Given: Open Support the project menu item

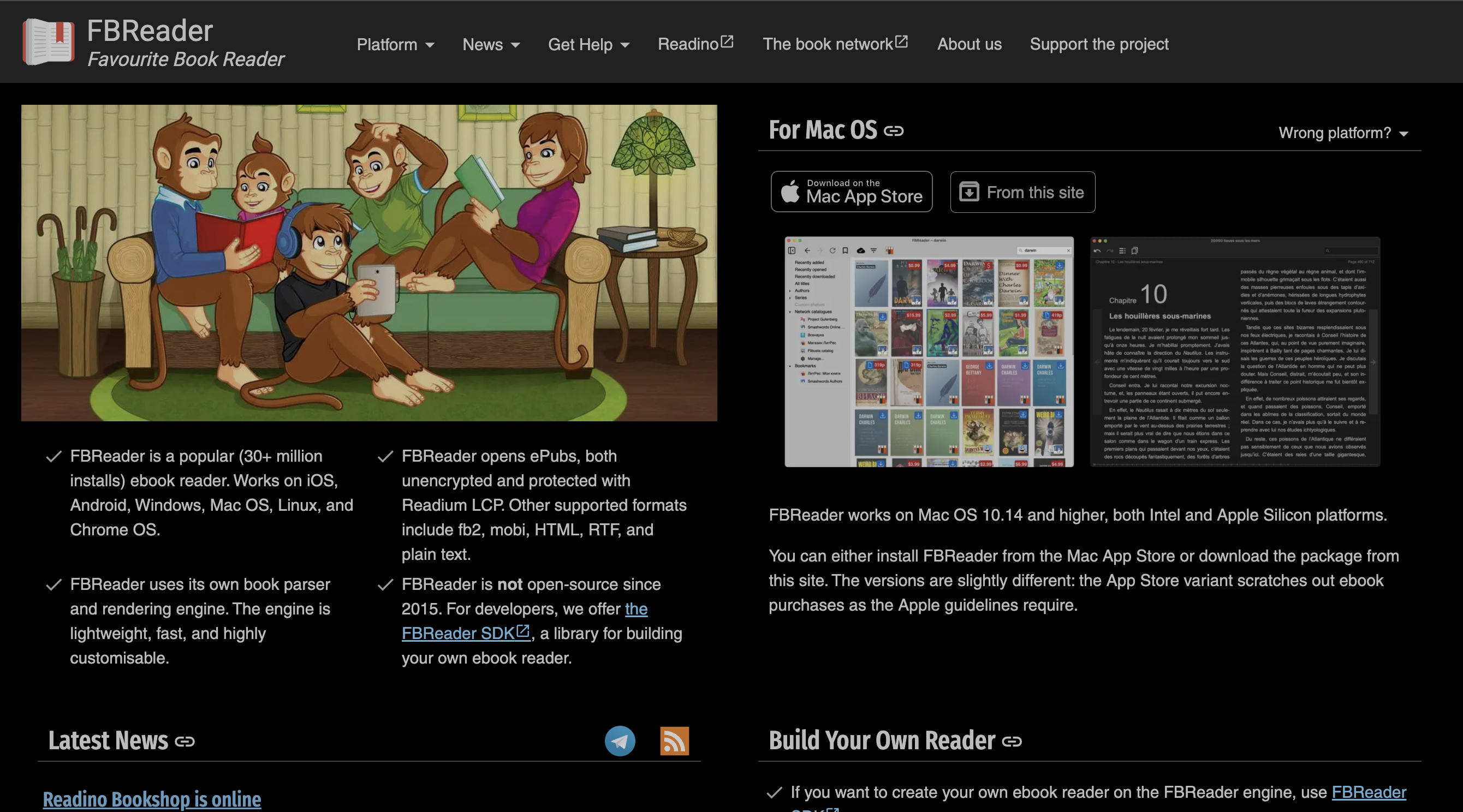Looking at the screenshot, I should pos(1098,44).
